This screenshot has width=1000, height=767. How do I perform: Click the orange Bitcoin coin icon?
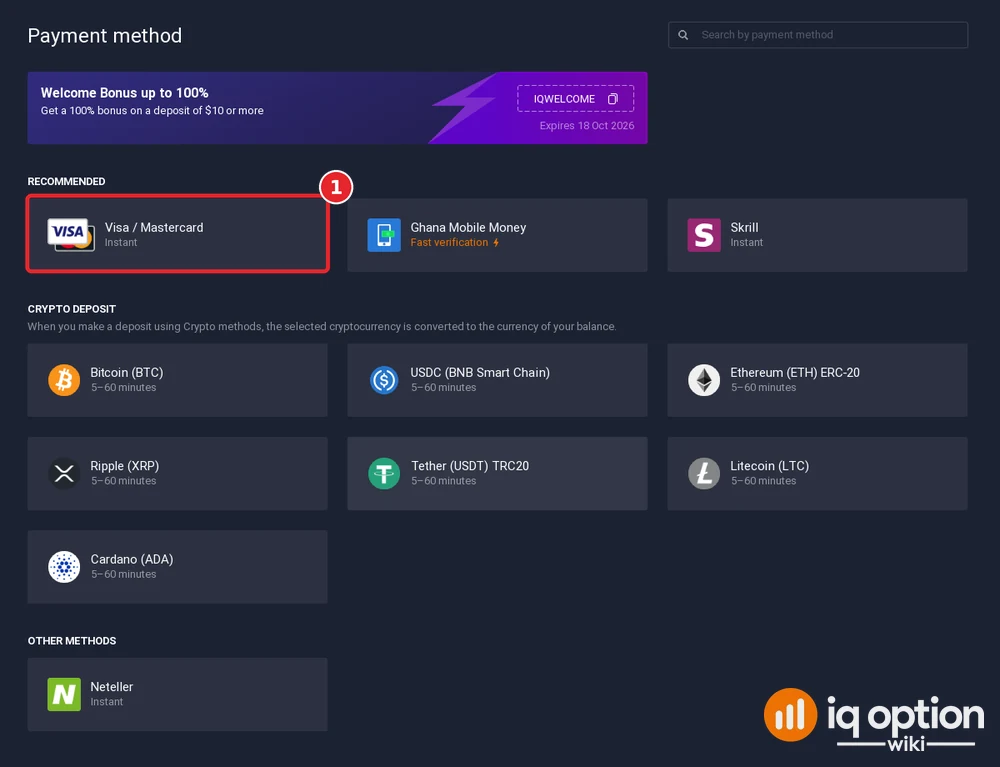coord(64,380)
